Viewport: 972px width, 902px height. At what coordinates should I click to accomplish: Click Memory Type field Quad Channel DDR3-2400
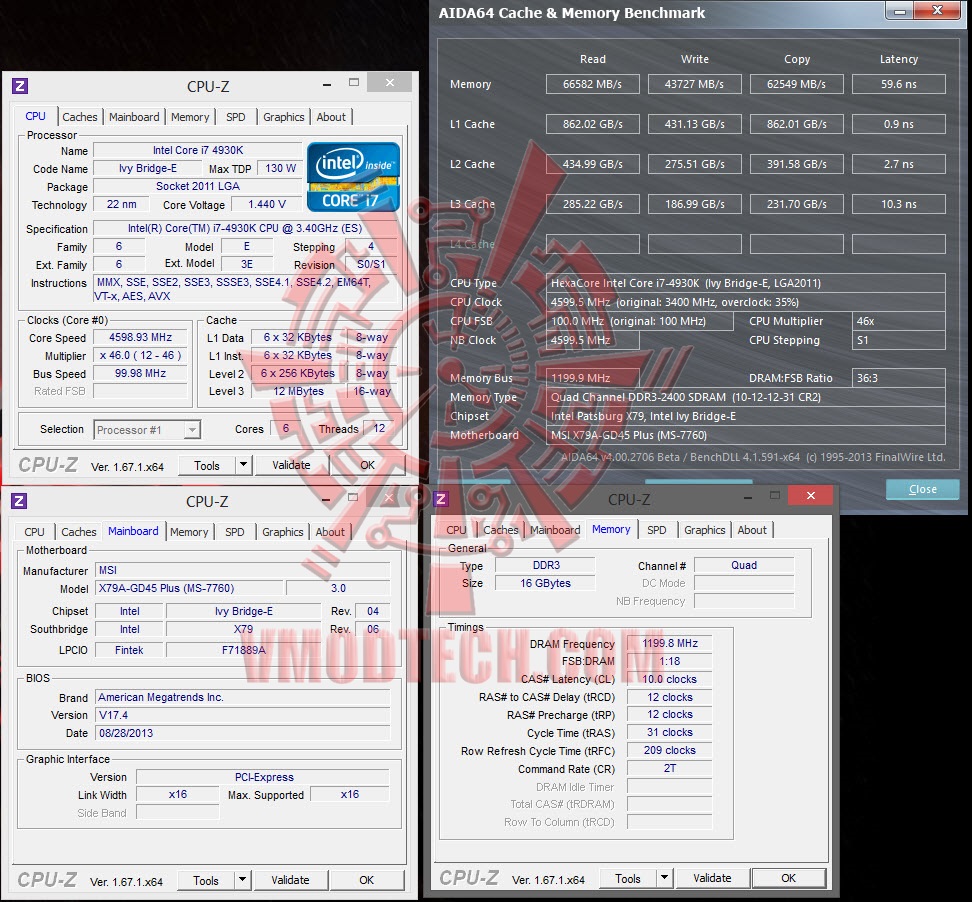pyautogui.click(x=746, y=397)
